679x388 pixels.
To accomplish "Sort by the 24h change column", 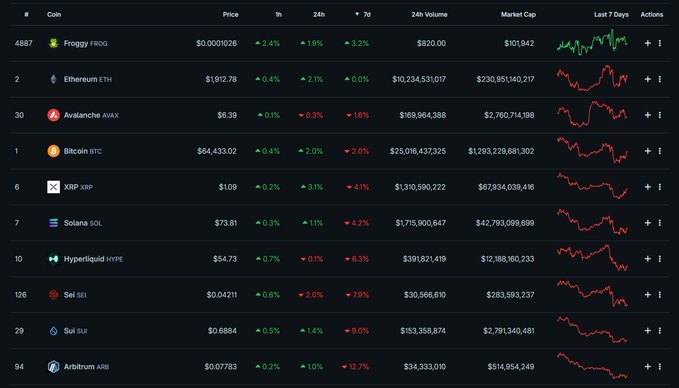I will (319, 14).
